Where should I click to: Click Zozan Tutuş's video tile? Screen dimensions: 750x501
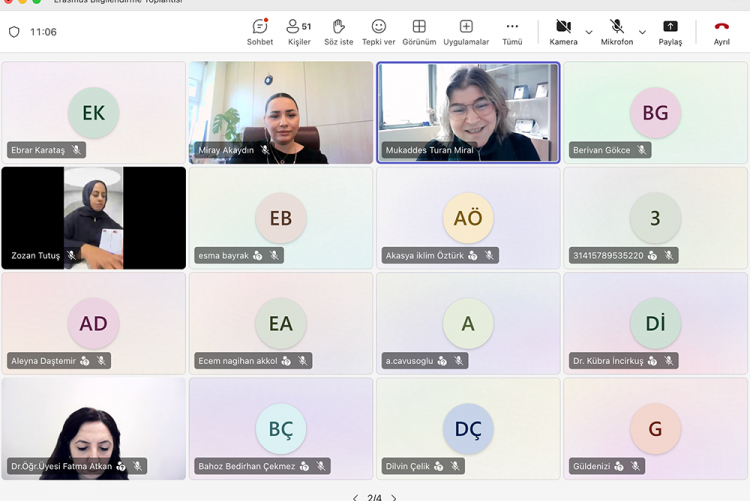93,217
